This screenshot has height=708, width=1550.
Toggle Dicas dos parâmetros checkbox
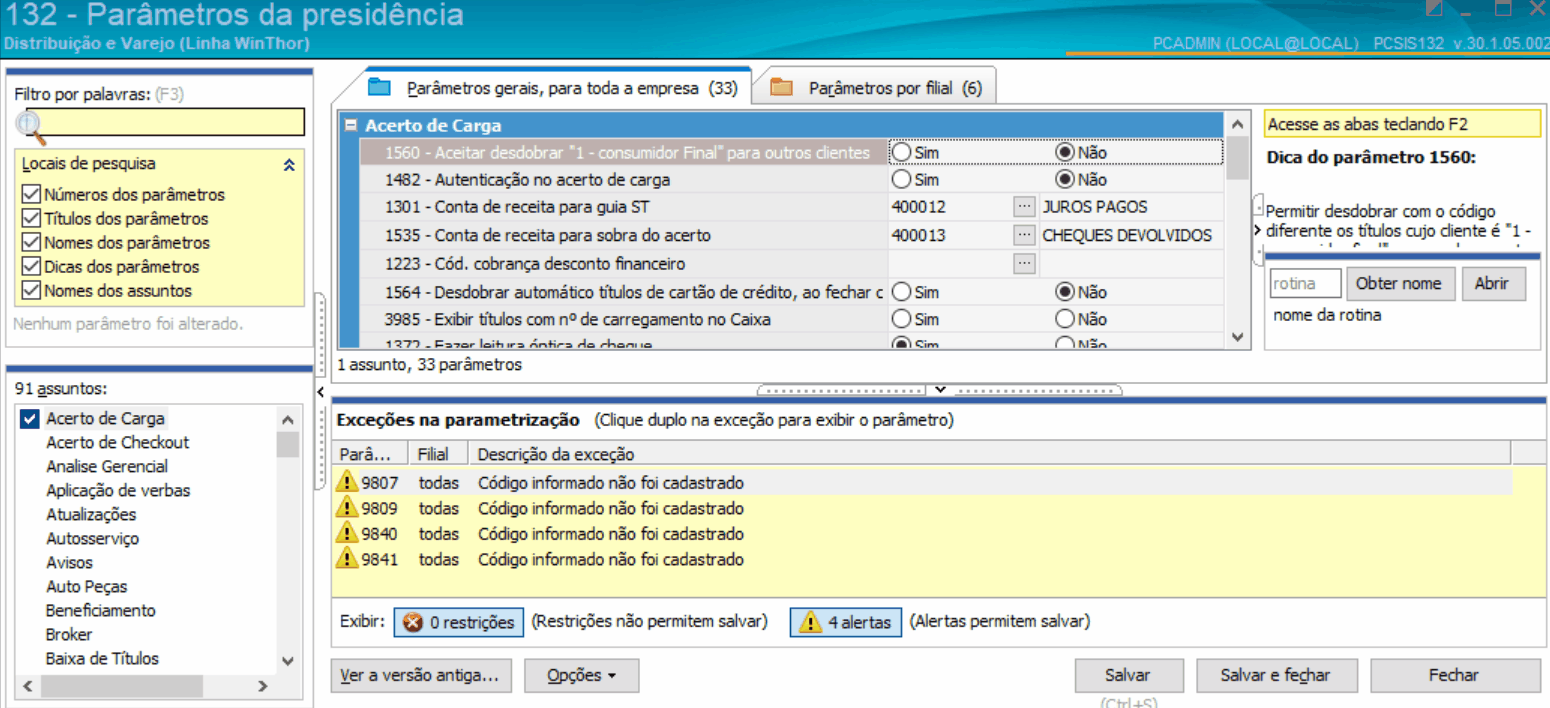pyautogui.click(x=31, y=267)
